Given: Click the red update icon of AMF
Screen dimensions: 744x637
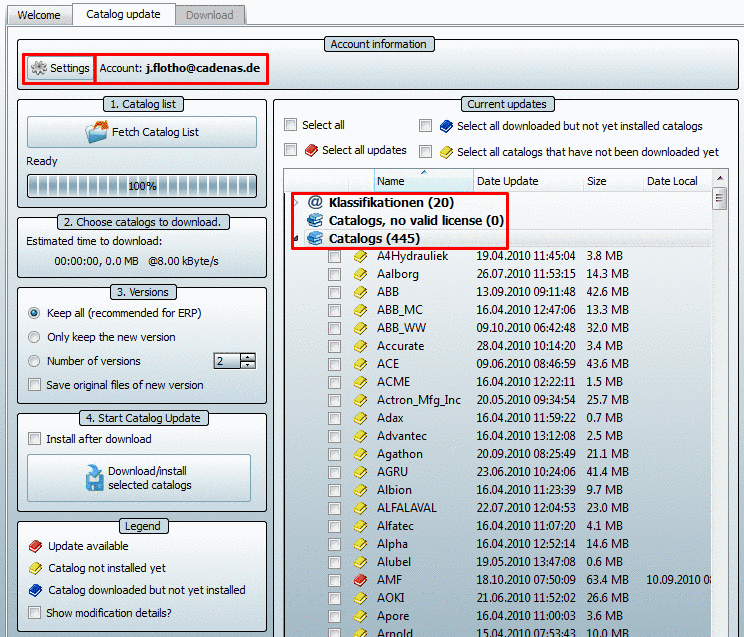Looking at the screenshot, I should click(x=361, y=580).
